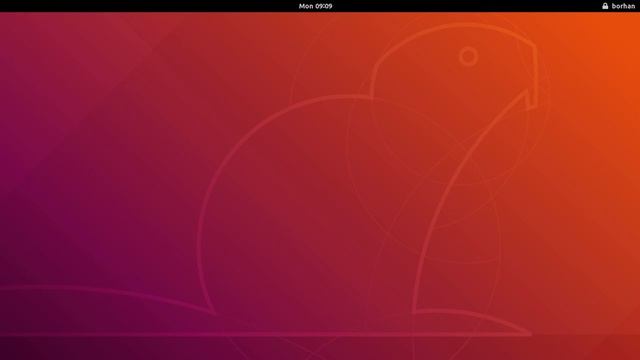Open the clock showing Mon 09:09

click(315, 6)
